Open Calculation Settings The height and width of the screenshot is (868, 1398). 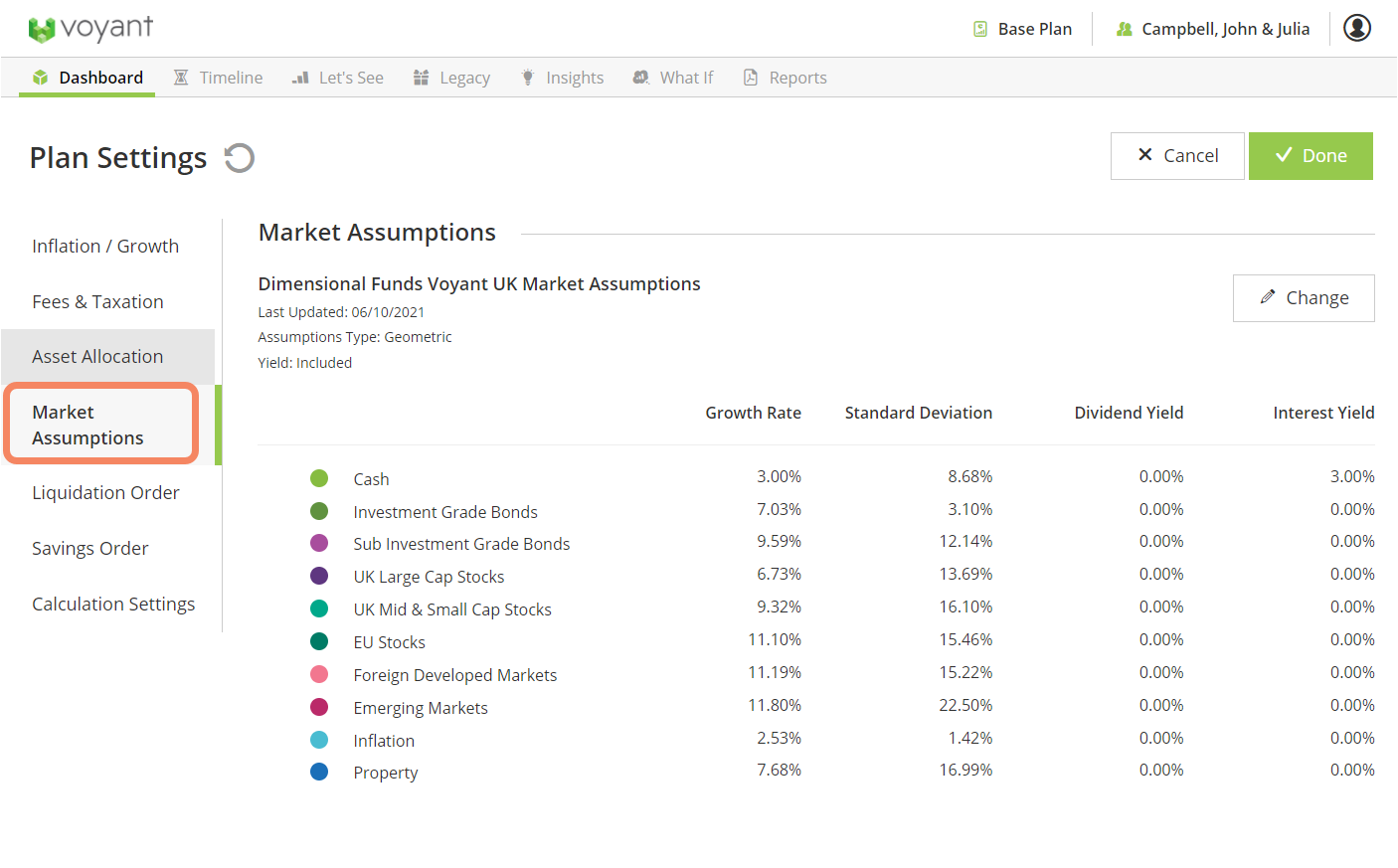113,605
